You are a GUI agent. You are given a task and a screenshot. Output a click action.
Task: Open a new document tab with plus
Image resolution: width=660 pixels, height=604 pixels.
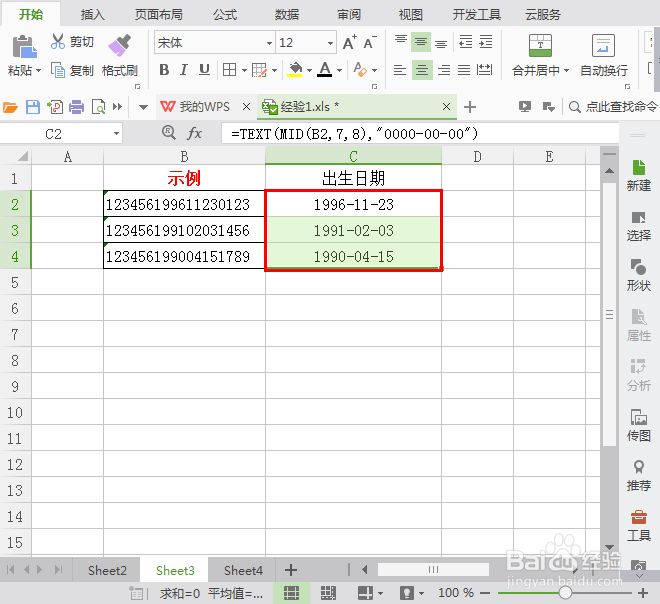pyautogui.click(x=470, y=107)
